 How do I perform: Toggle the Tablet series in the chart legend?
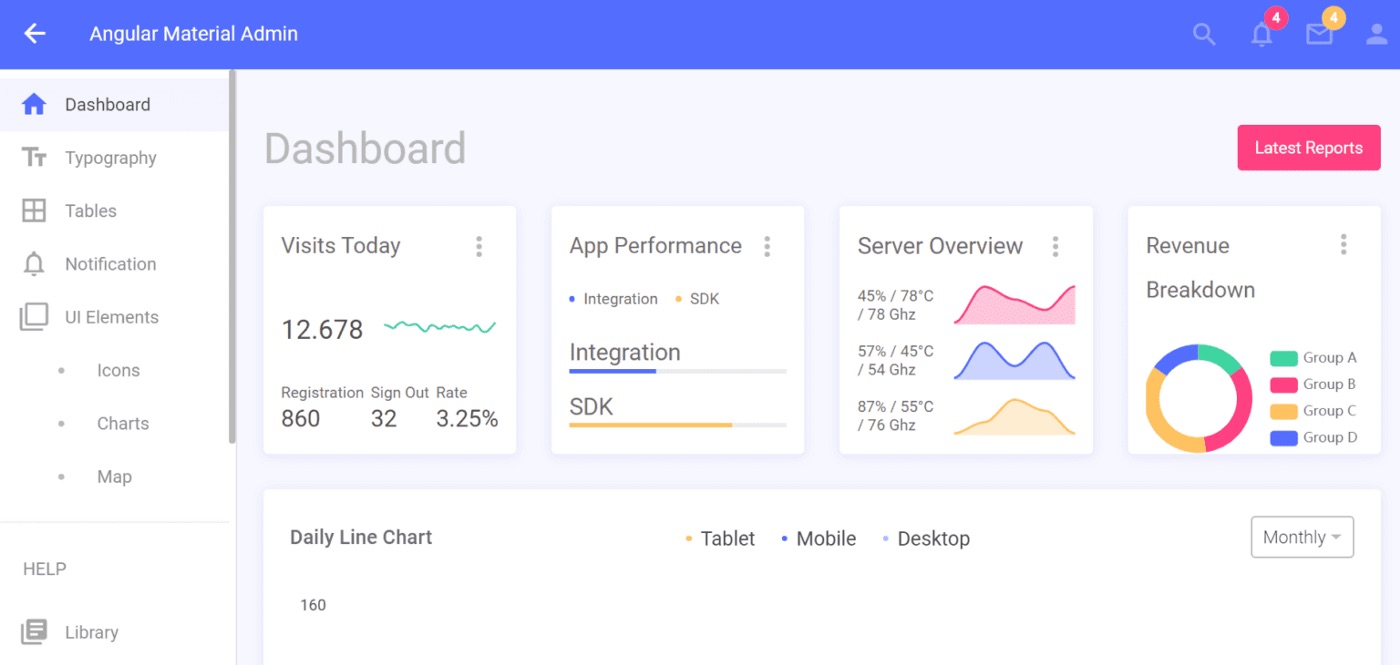[x=720, y=538]
